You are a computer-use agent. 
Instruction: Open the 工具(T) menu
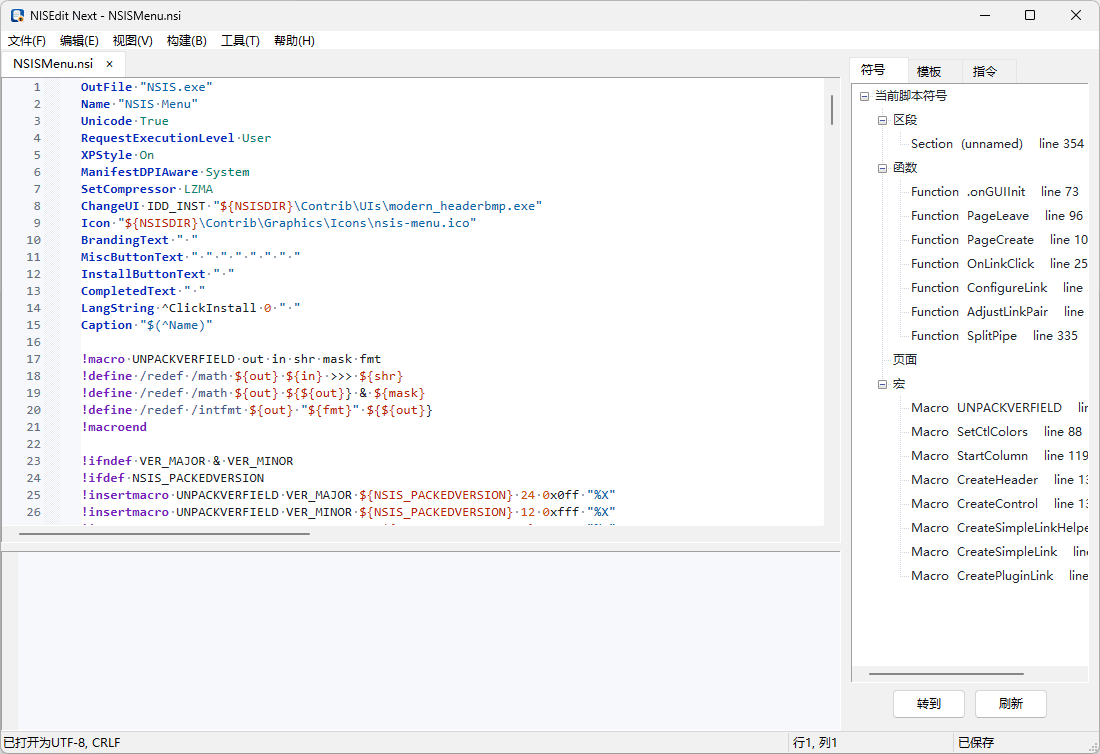241,41
